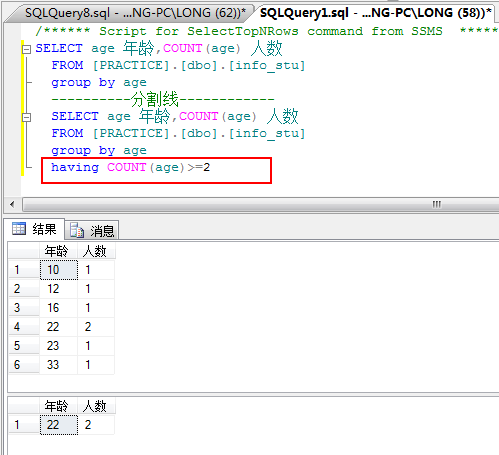Select the 年龄 header in second result grid
This screenshot has width=499, height=455.
(x=58, y=406)
